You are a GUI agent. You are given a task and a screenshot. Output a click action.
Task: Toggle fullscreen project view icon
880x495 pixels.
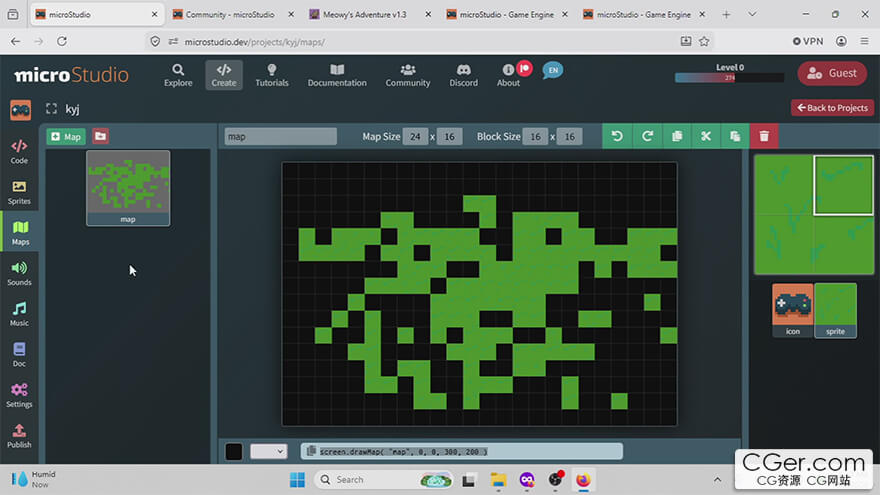[x=52, y=108]
